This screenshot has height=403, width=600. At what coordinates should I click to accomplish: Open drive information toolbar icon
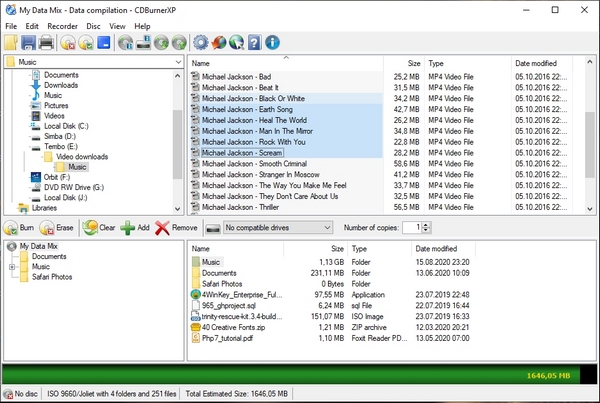click(143, 42)
